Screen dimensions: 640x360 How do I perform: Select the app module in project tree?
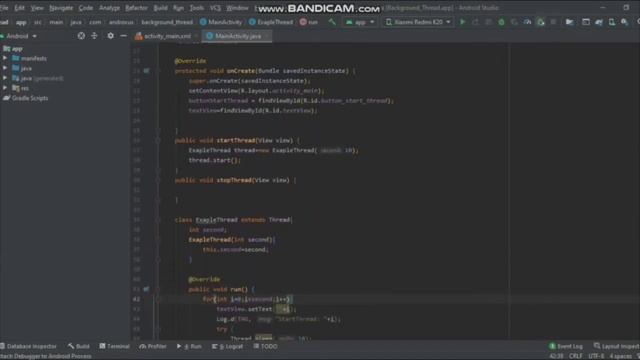[x=13, y=49]
